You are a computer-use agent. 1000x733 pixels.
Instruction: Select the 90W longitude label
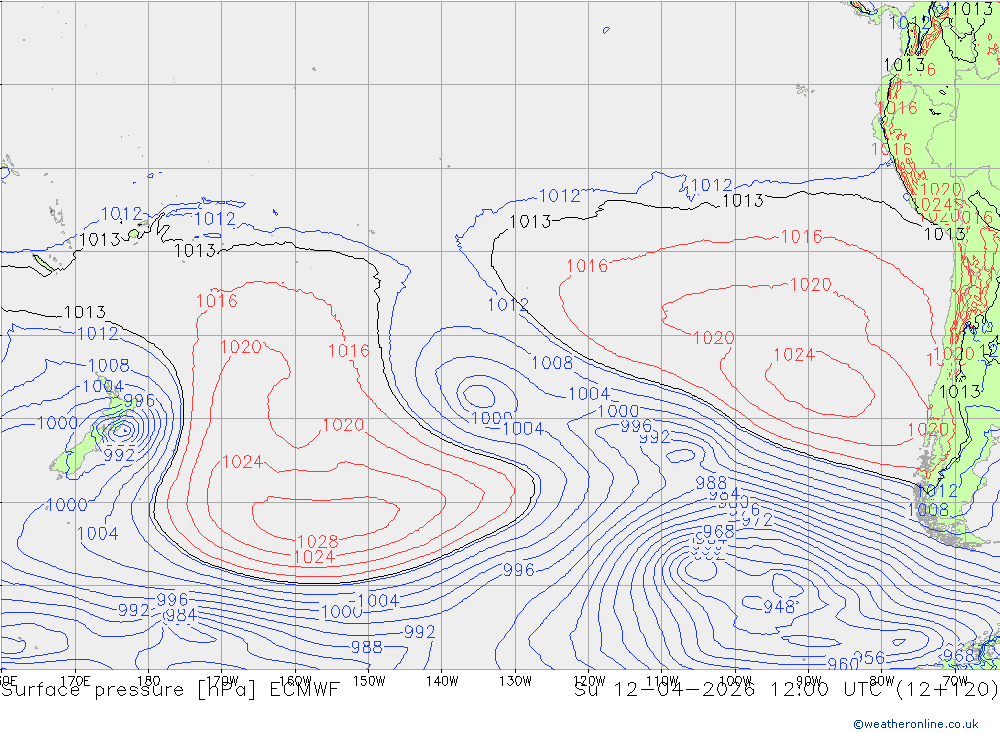(x=809, y=681)
